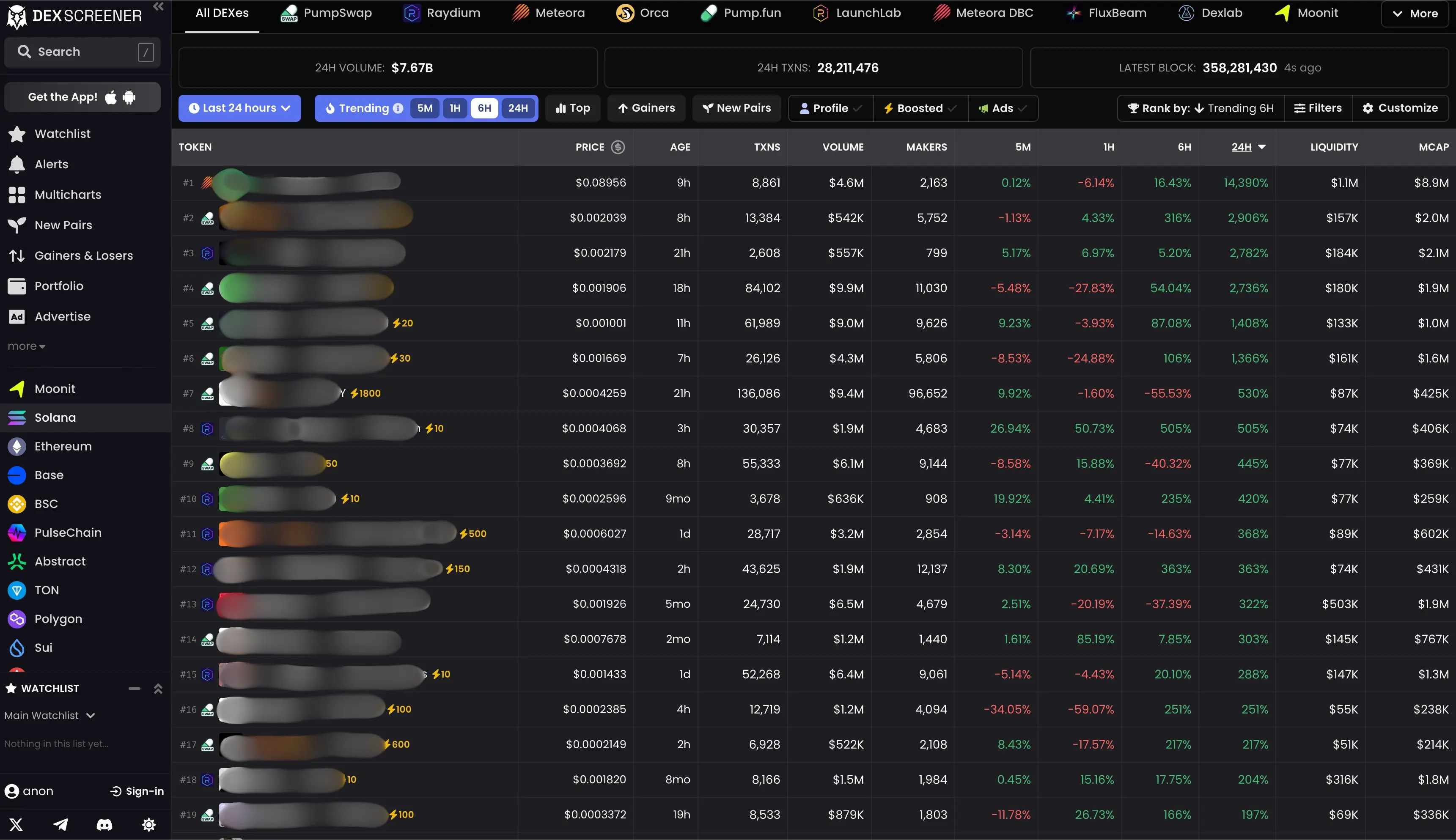The image size is (1456, 840).
Task: Switch to the Raydium tab
Action: pos(441,14)
